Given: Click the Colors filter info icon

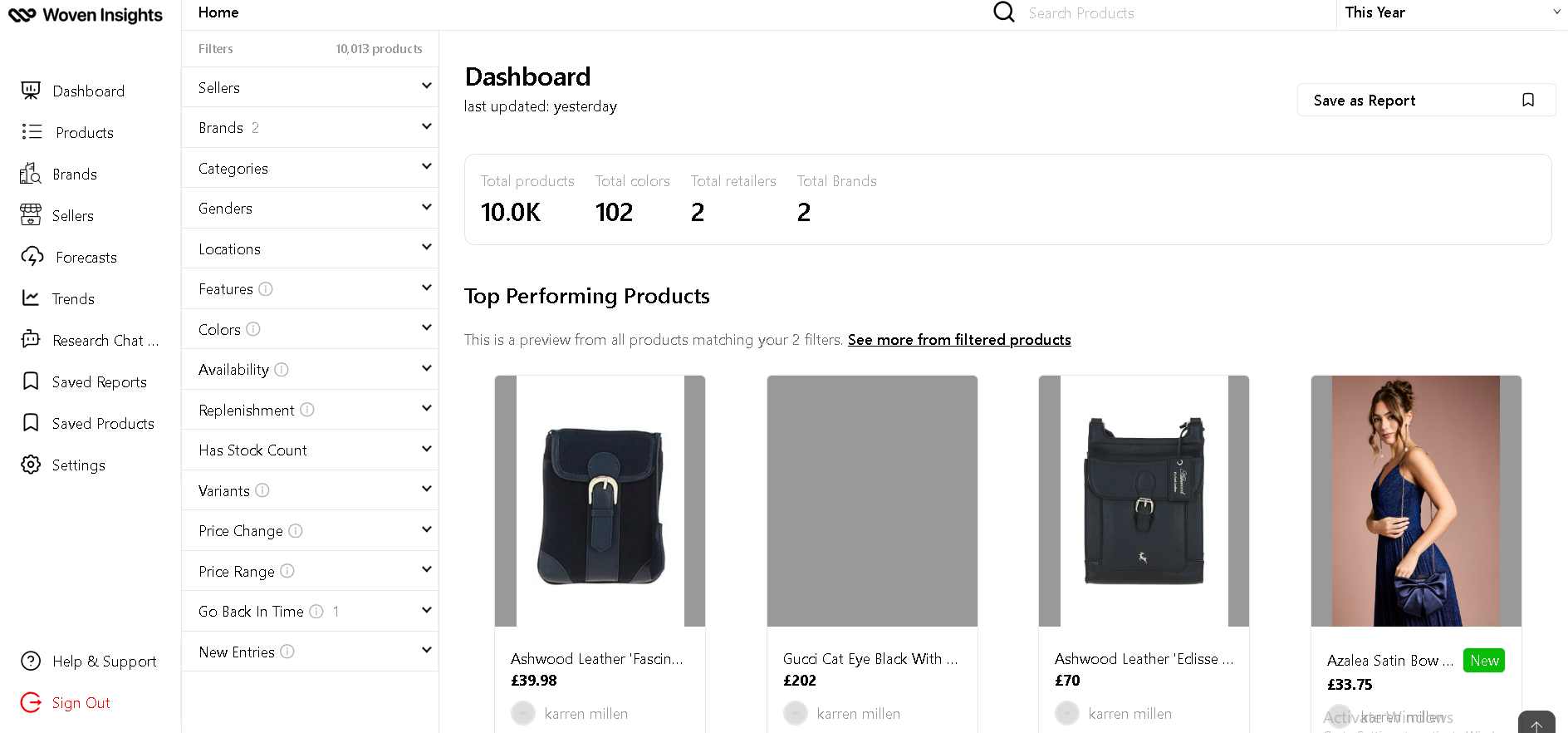Looking at the screenshot, I should (x=253, y=329).
